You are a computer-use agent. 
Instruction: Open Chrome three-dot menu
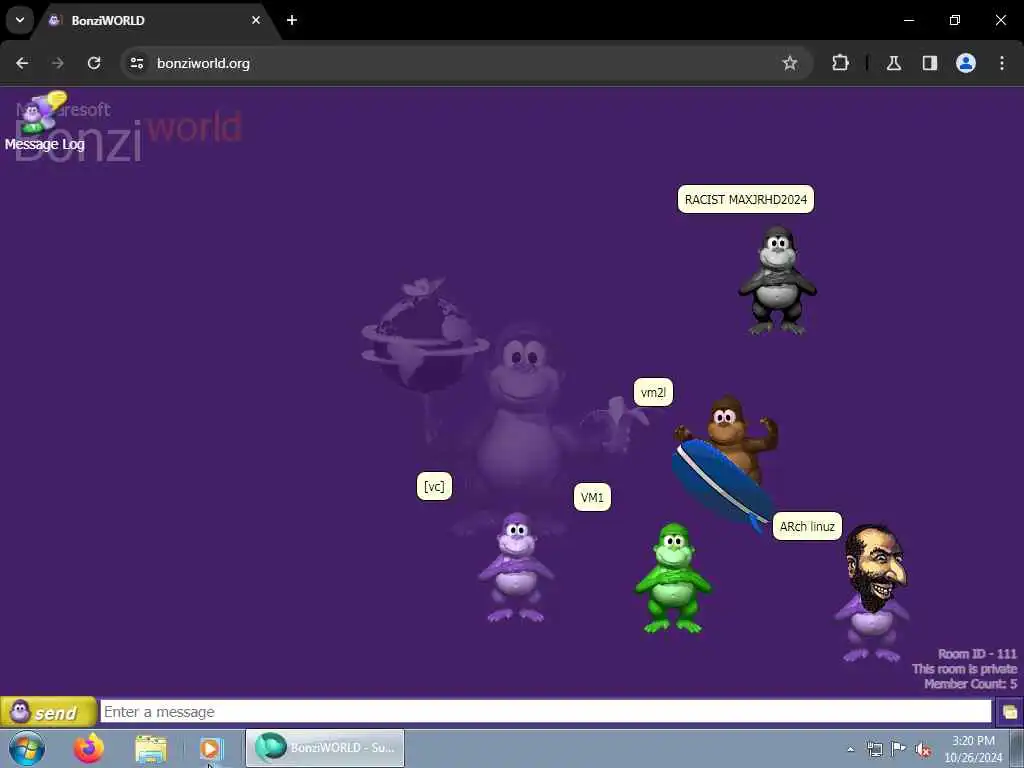click(1002, 63)
